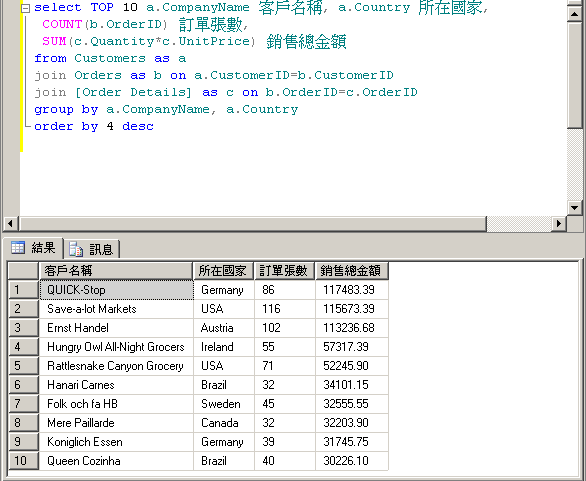Image resolution: width=586 pixels, height=481 pixels.
Task: Click the Rattlesnake Canyon Grocery cell
Action: [116, 366]
